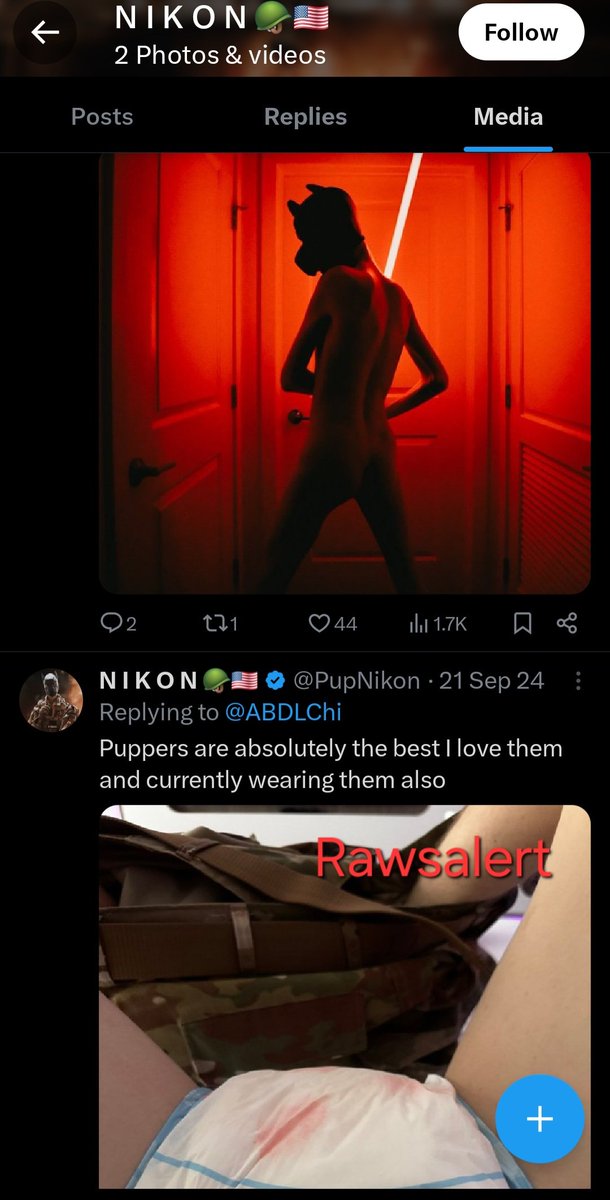Select the Media tab
610x1200 pixels.
point(508,117)
